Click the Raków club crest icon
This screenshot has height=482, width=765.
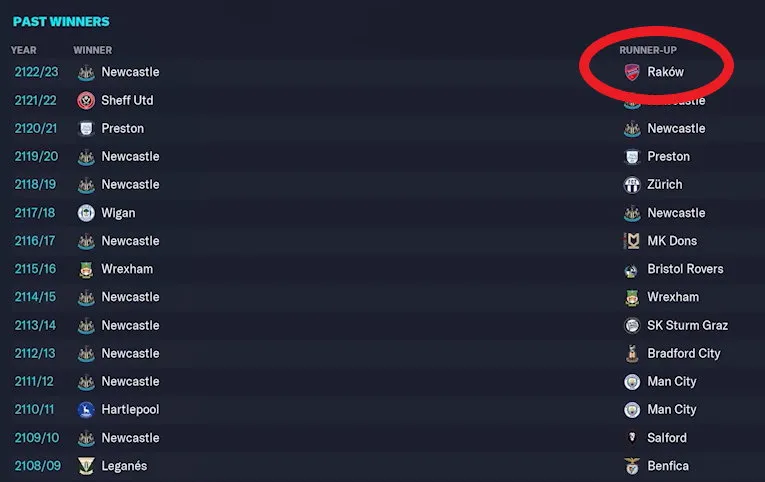click(x=632, y=72)
